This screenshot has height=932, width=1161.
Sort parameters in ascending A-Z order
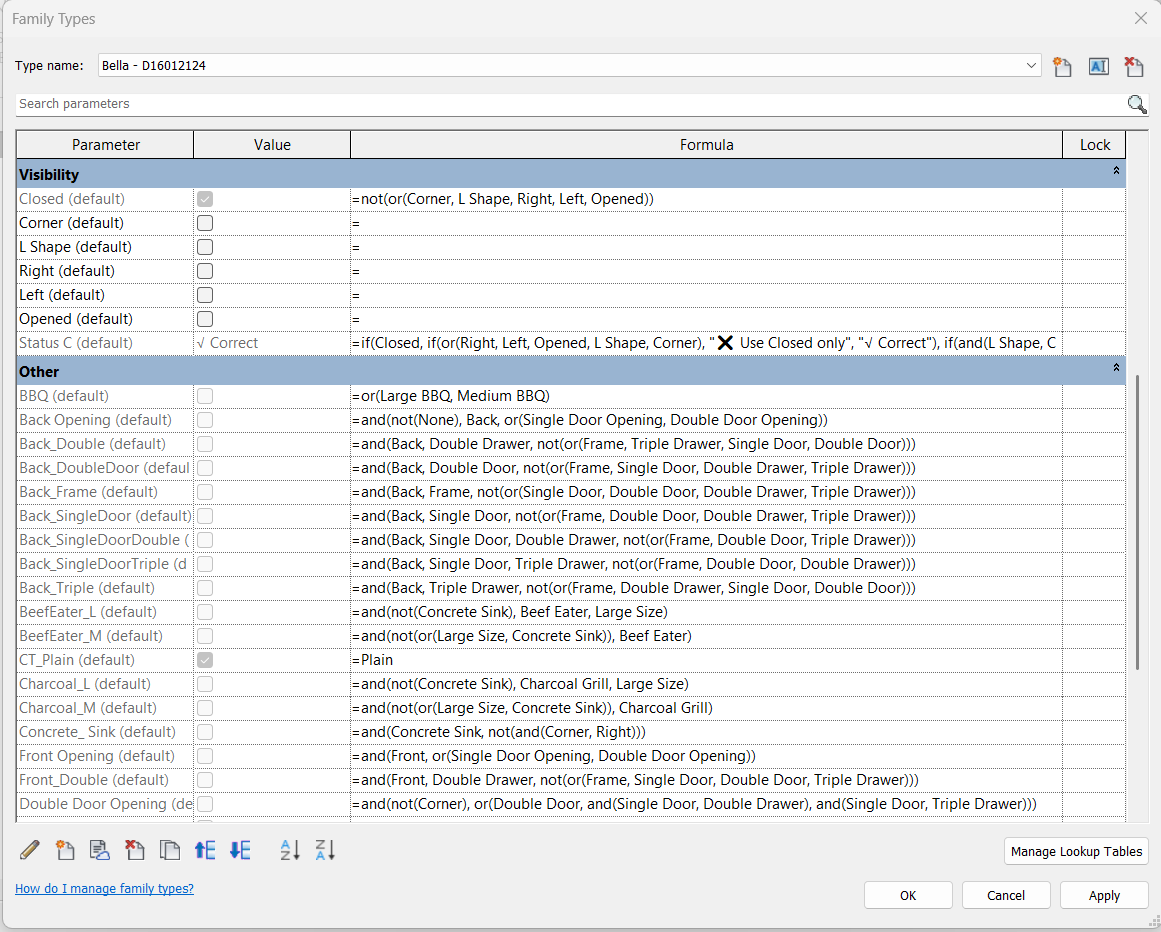pos(290,850)
